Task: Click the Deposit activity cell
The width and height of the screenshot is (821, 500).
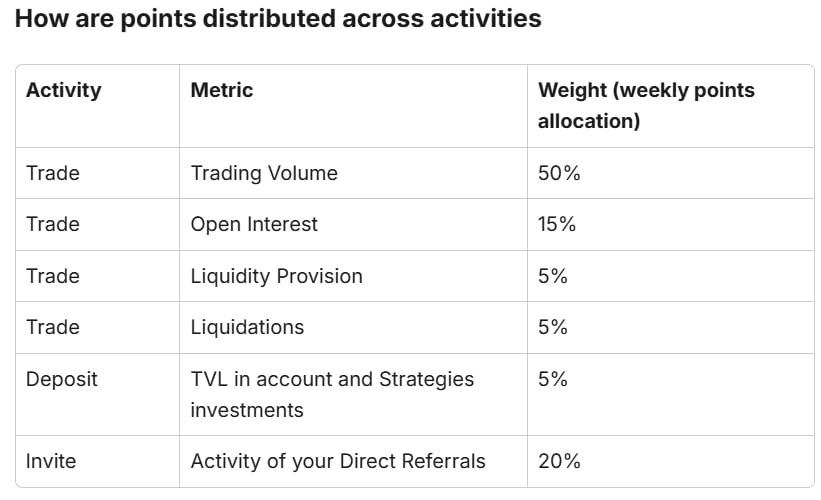Action: click(x=61, y=379)
